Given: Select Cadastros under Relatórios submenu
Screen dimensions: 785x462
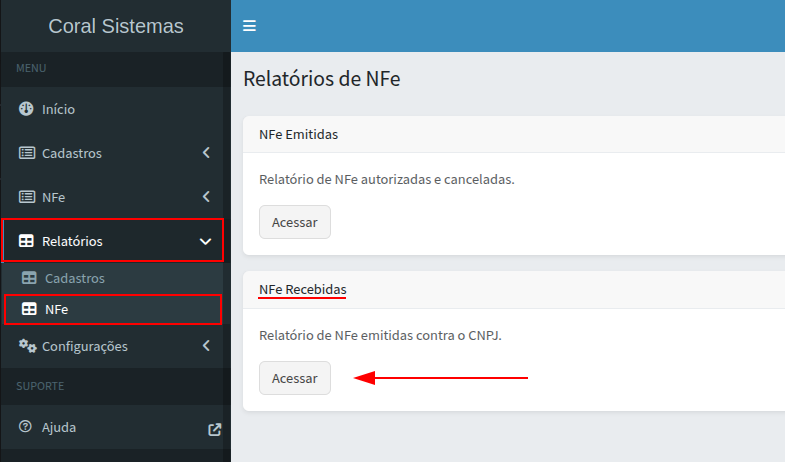Looking at the screenshot, I should pyautogui.click(x=75, y=278).
